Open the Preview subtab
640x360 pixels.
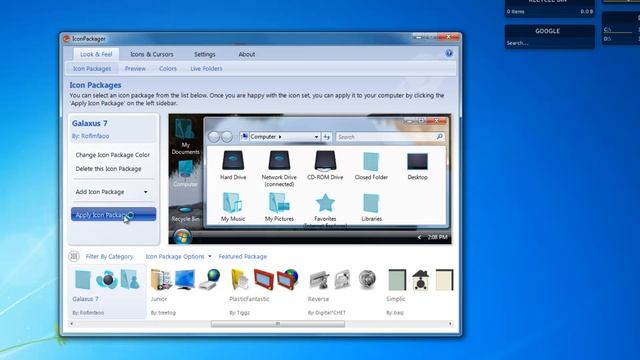[135, 69]
